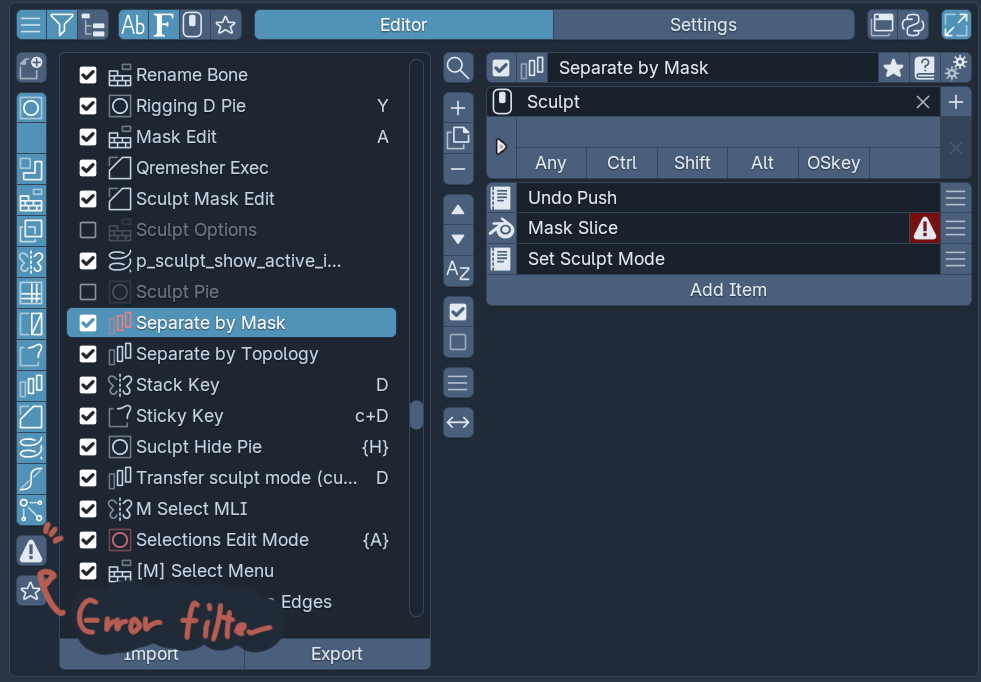Open the search magnifier icon

click(458, 68)
